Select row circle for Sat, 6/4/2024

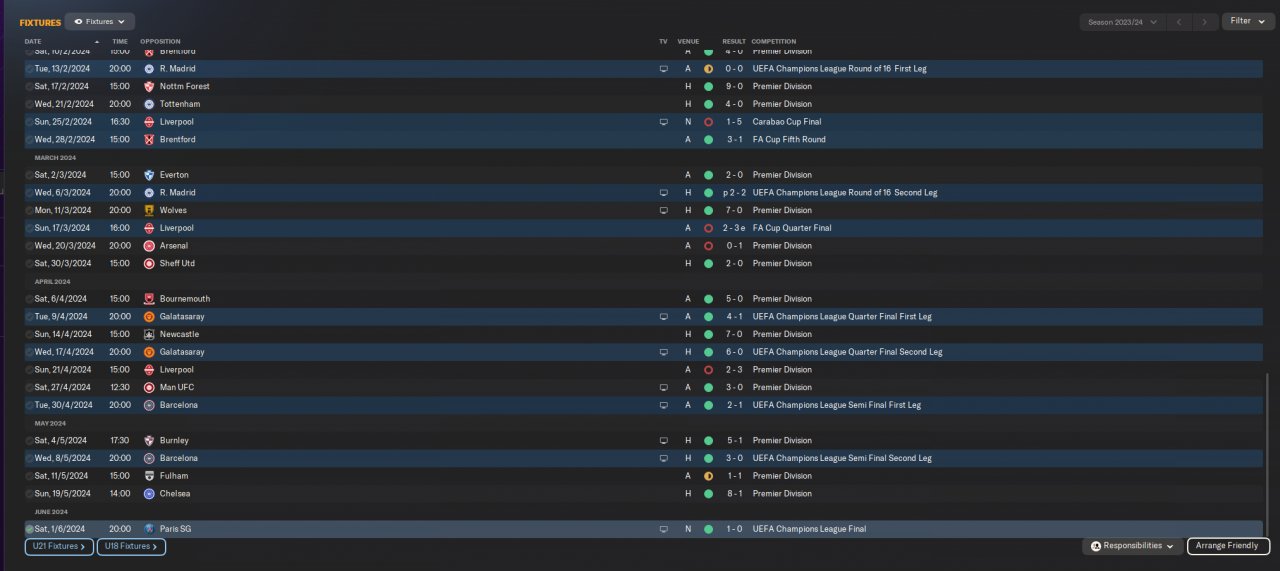(x=29, y=299)
